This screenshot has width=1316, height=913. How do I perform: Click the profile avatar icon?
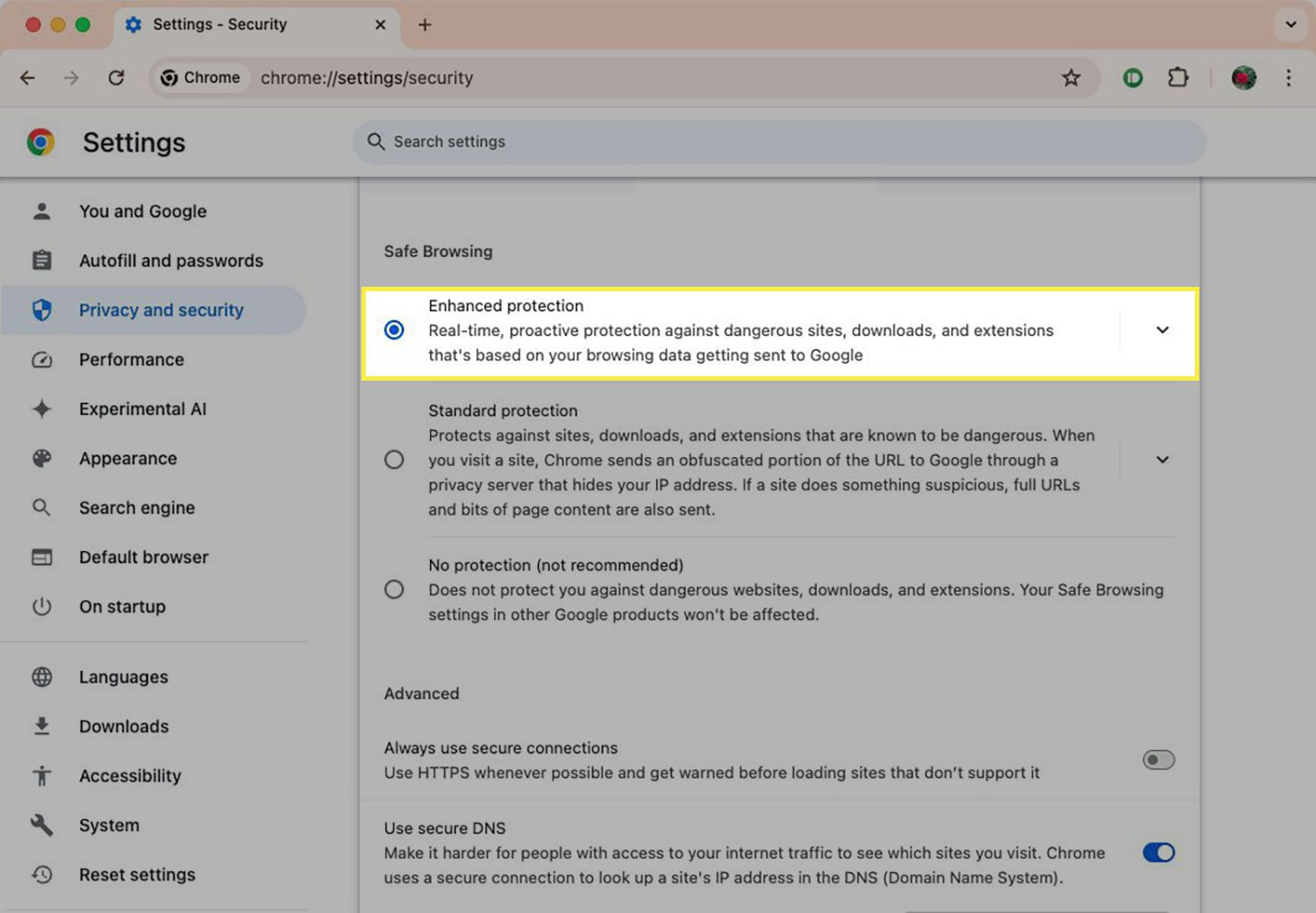point(1243,78)
